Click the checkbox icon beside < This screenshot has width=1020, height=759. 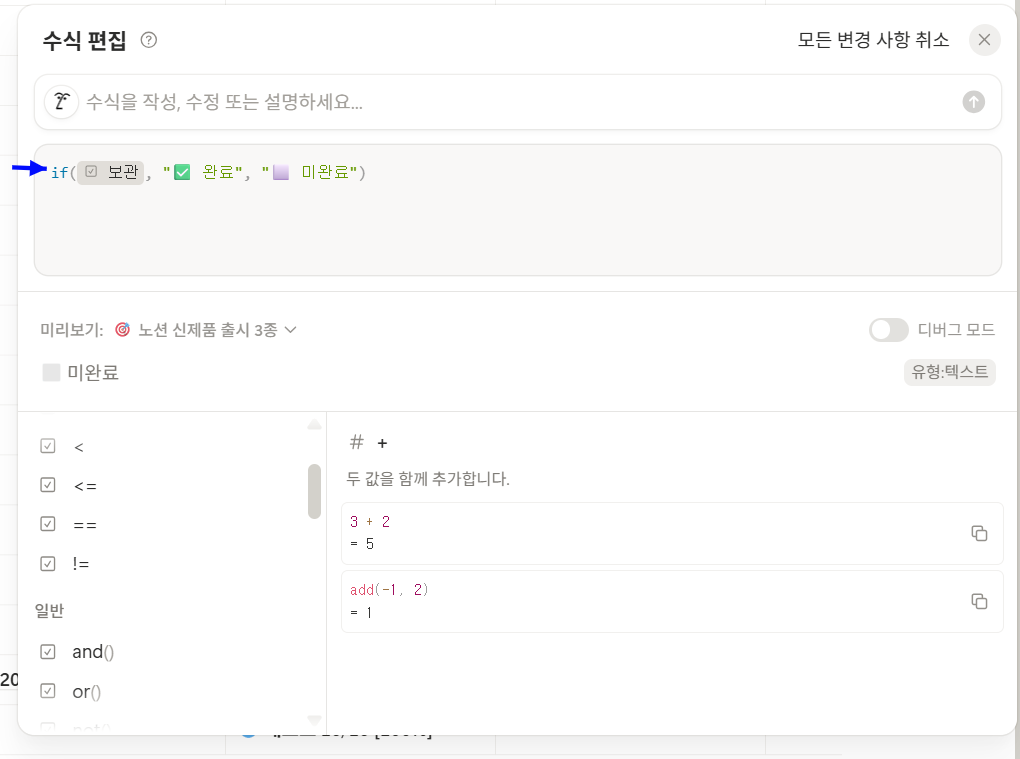point(48,446)
